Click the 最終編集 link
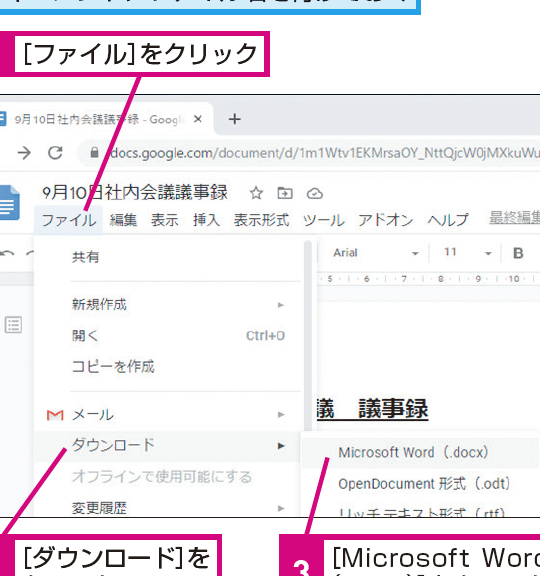The height and width of the screenshot is (576, 540). coord(514,218)
